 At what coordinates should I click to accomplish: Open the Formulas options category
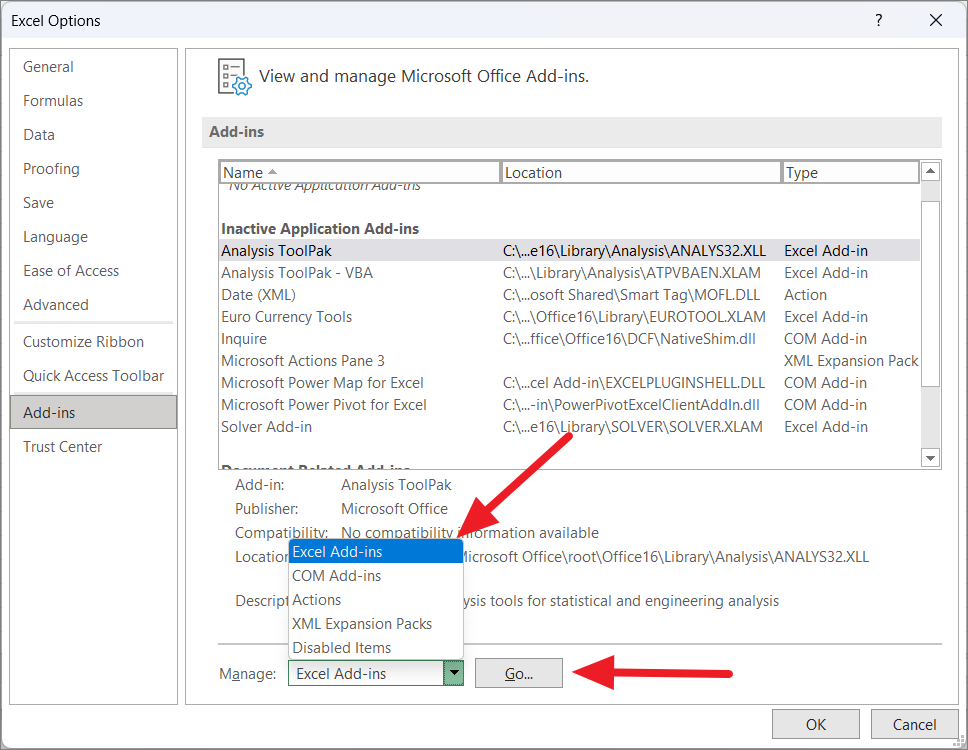tap(53, 101)
